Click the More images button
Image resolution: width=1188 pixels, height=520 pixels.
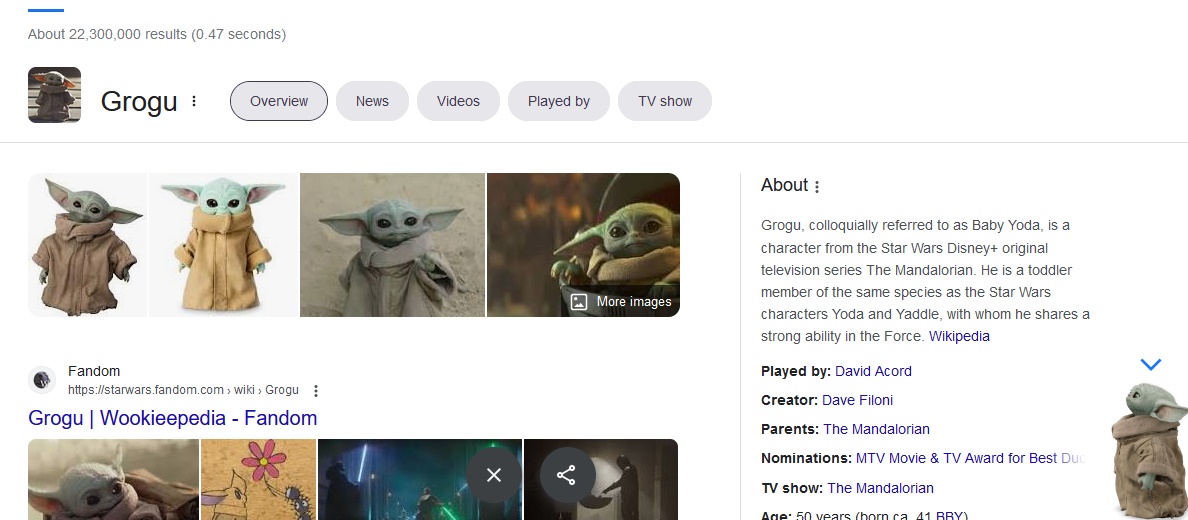(x=621, y=302)
